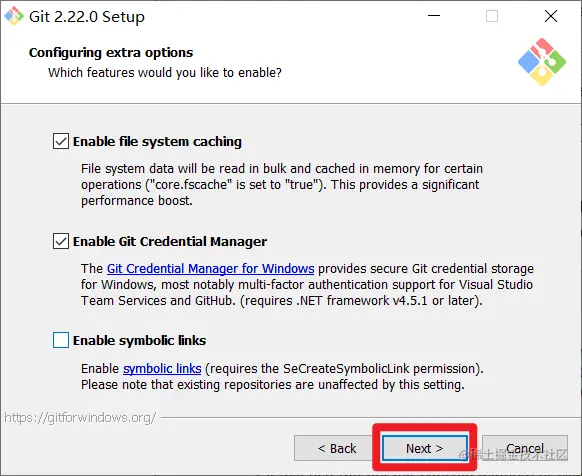The image size is (582, 476).
Task: Open the Git Credential Manager for Windows link
Action: pyautogui.click(x=210, y=268)
